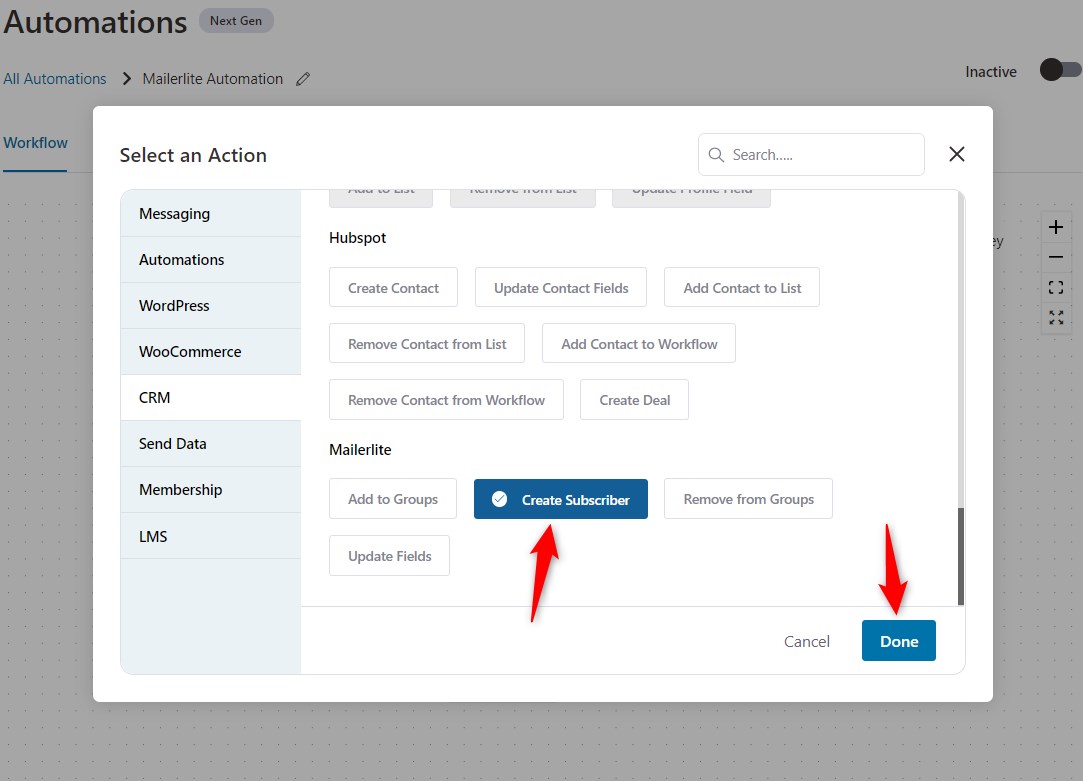Click the Cancel button
1083x781 pixels.
tap(806, 642)
